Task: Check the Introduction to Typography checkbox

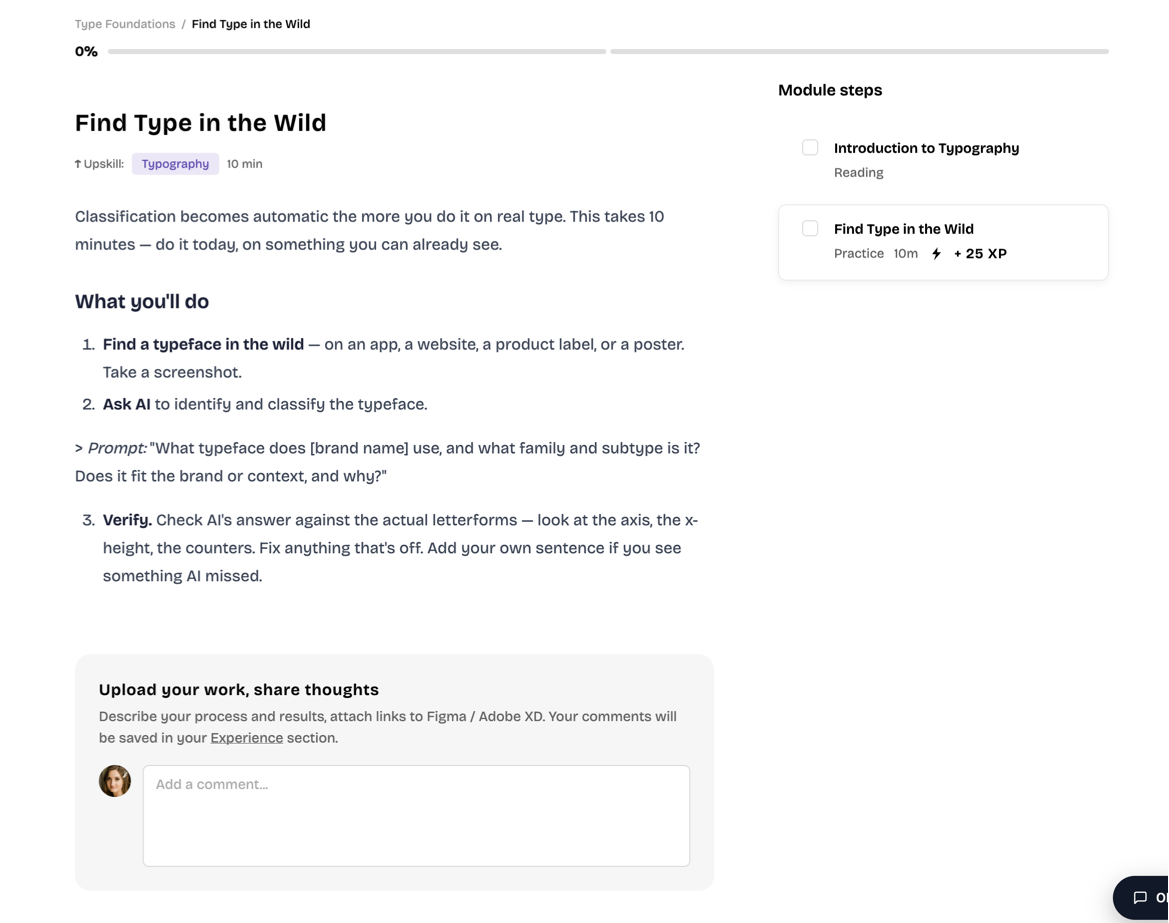Action: 810,148
